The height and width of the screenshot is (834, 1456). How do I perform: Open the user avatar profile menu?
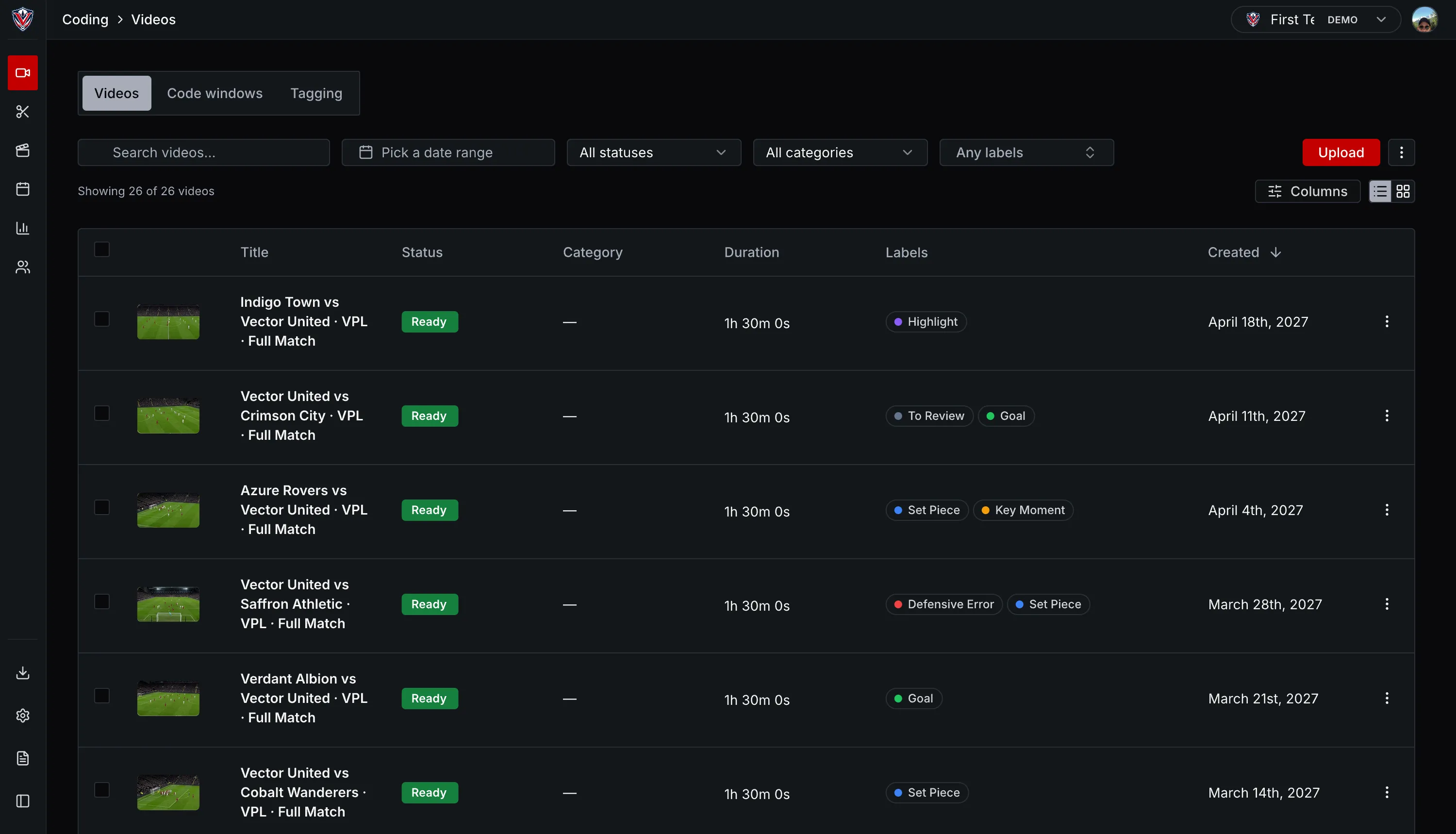click(1424, 19)
